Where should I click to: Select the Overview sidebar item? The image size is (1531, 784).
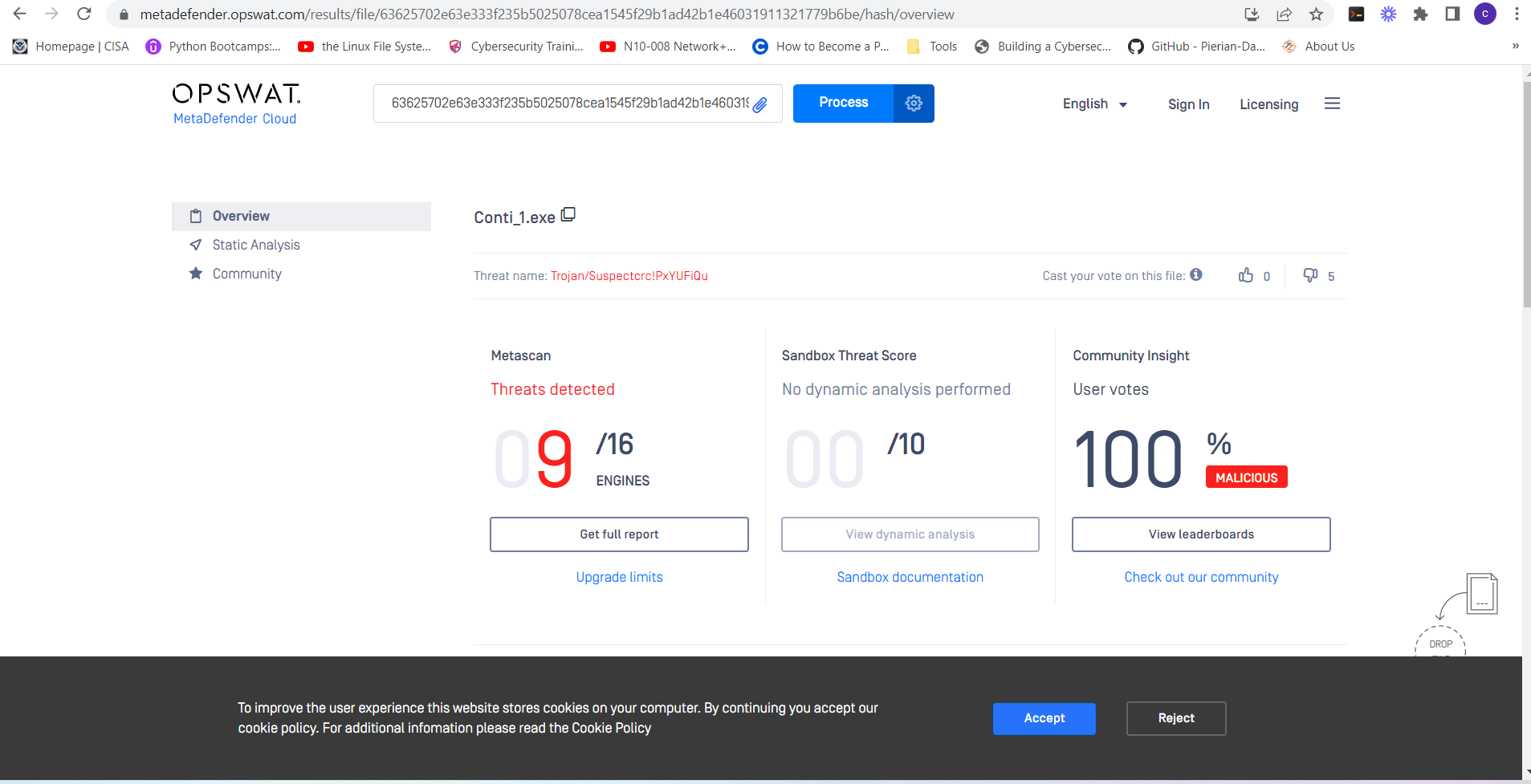click(302, 216)
